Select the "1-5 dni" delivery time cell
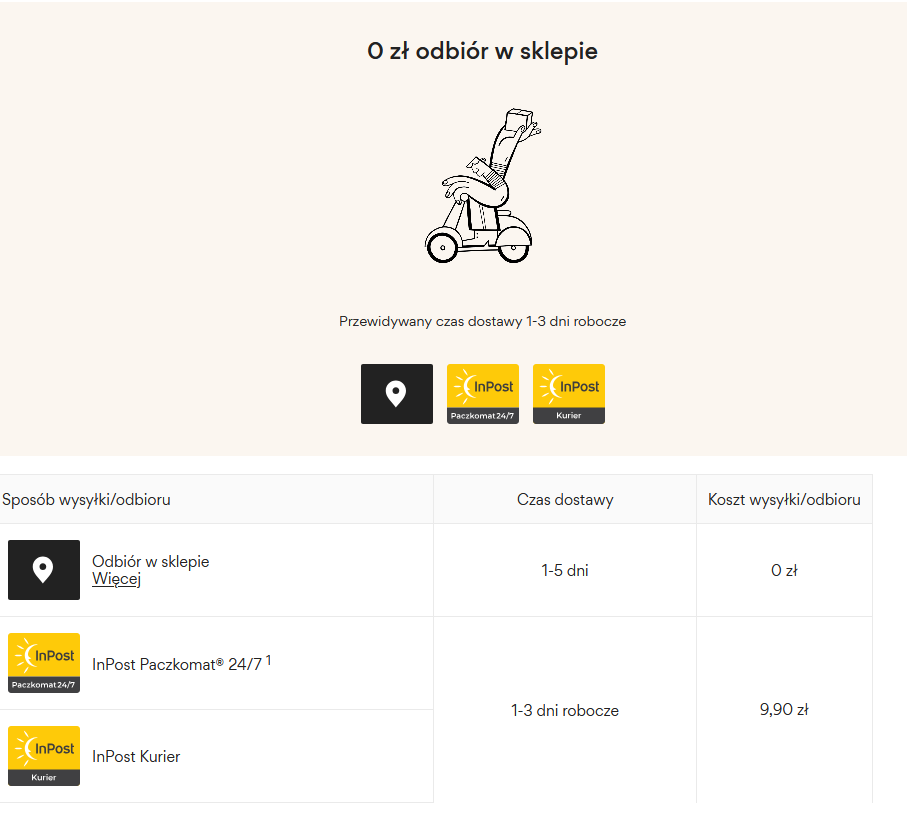This screenshot has width=907, height=831. tap(565, 571)
